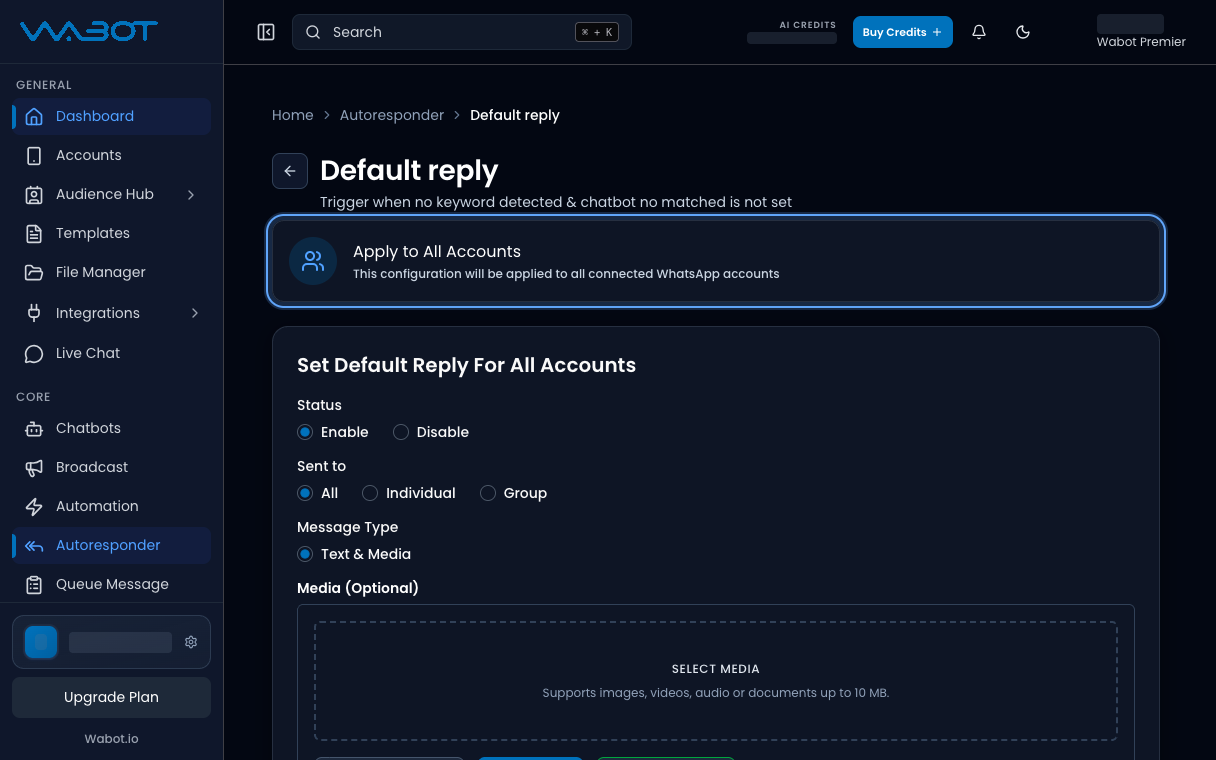This screenshot has width=1216, height=760.
Task: Click the 'Default reply' breadcrumb text
Action: pyautogui.click(x=515, y=115)
